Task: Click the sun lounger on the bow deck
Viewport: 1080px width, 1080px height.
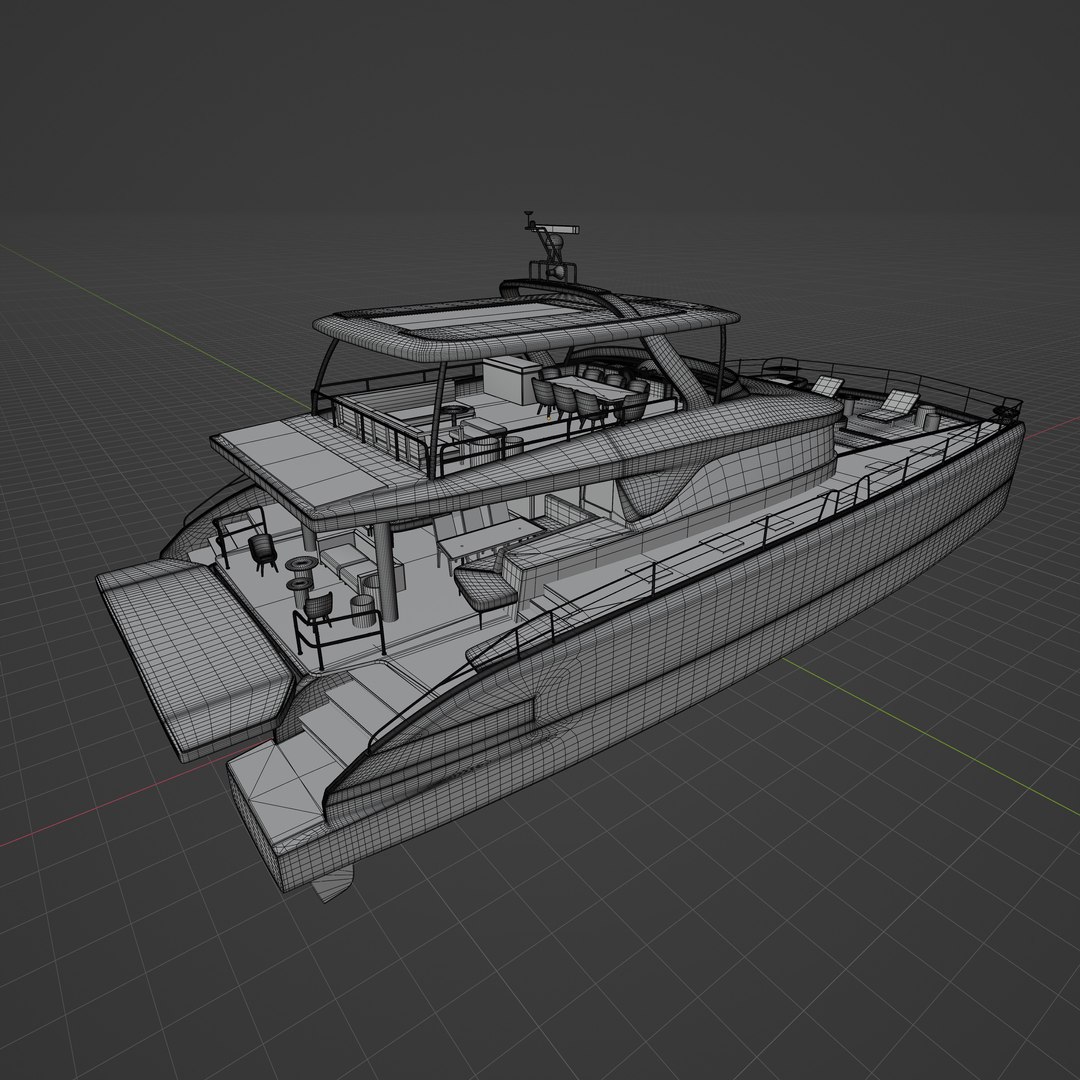Action: (x=887, y=407)
